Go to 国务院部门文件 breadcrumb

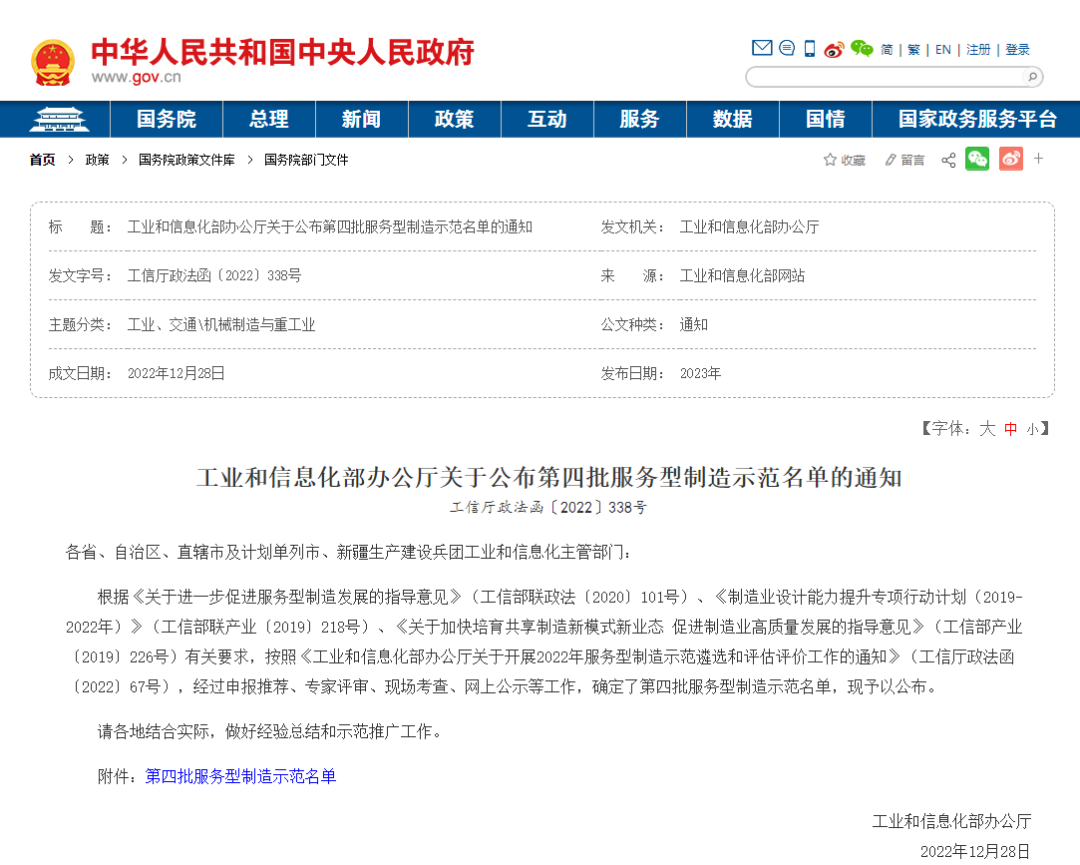[306, 160]
